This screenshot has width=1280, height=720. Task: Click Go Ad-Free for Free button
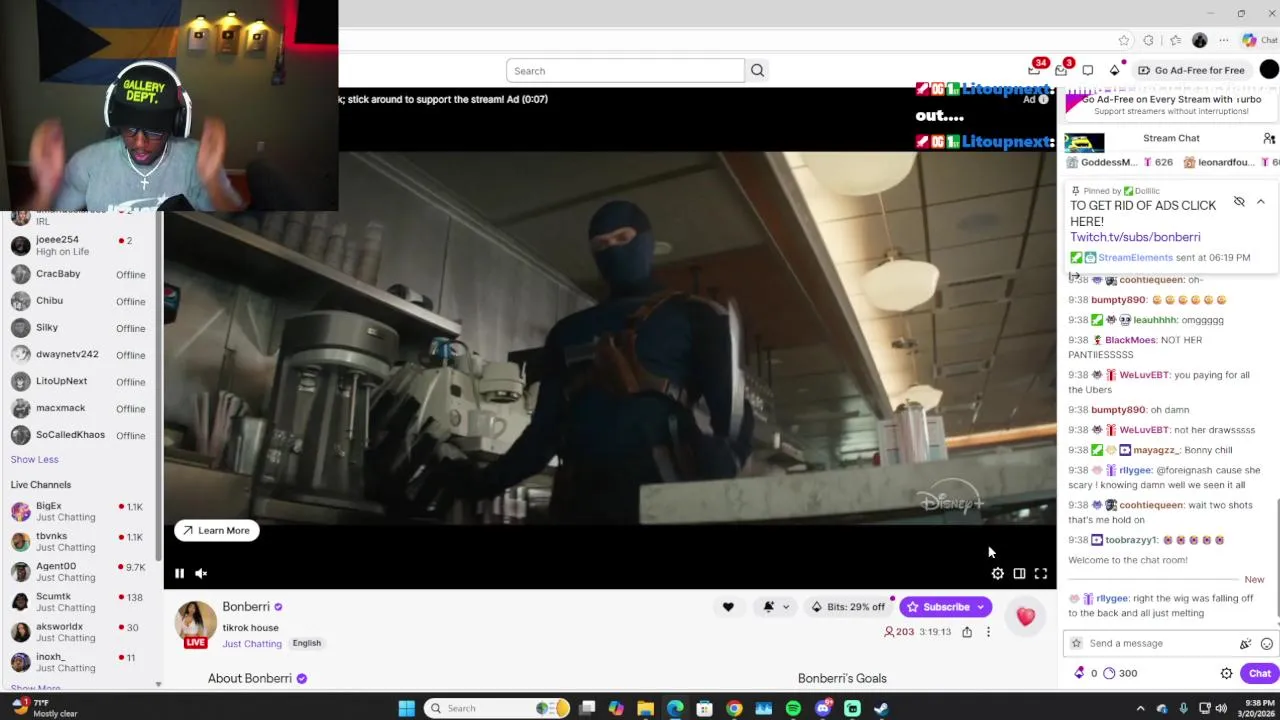[x=1191, y=70]
